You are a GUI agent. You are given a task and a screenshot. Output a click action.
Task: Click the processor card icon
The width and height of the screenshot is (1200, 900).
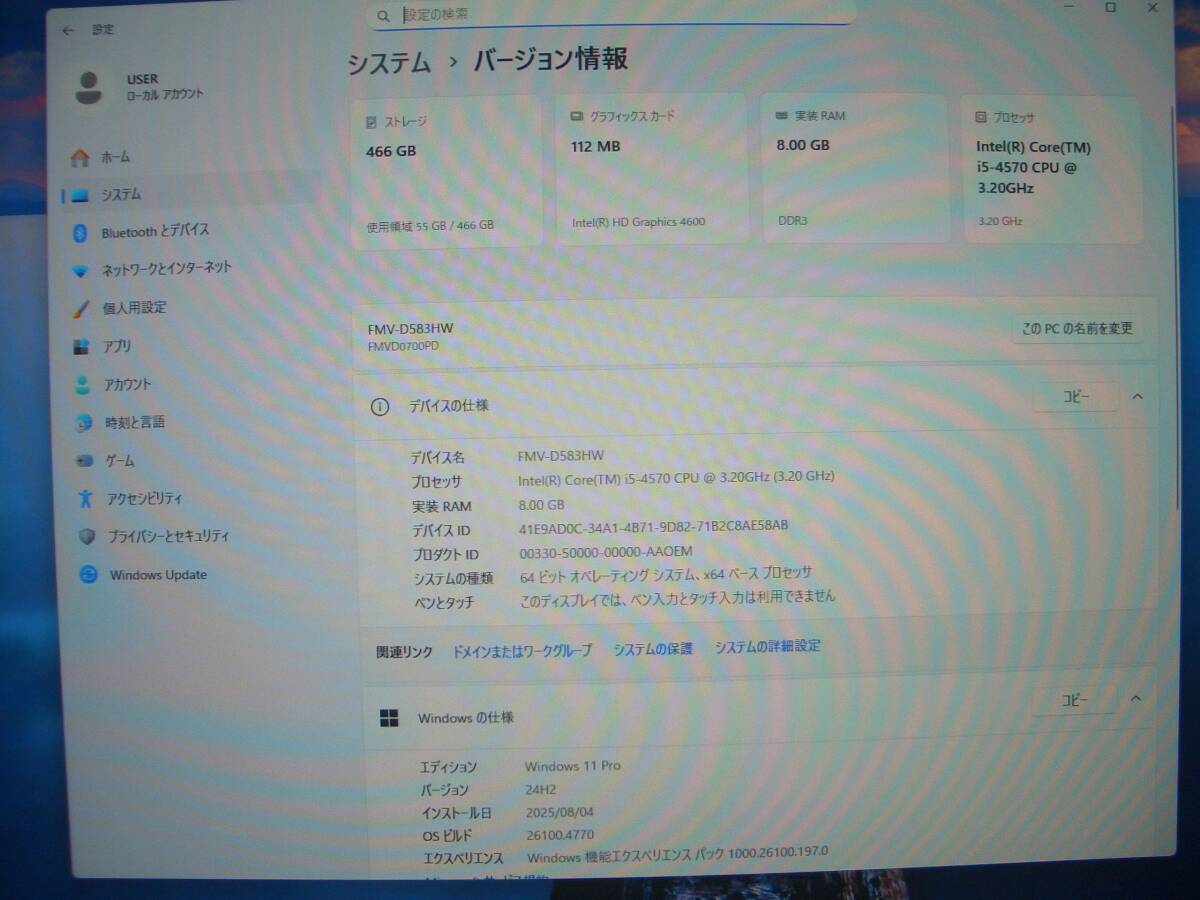point(982,117)
